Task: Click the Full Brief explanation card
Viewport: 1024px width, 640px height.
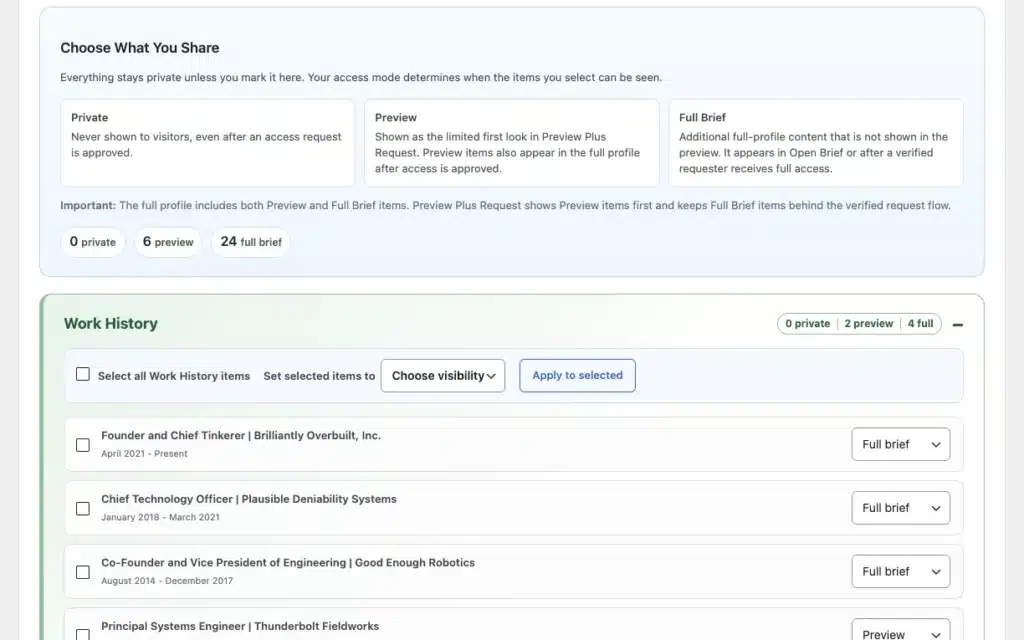Action: pos(816,143)
